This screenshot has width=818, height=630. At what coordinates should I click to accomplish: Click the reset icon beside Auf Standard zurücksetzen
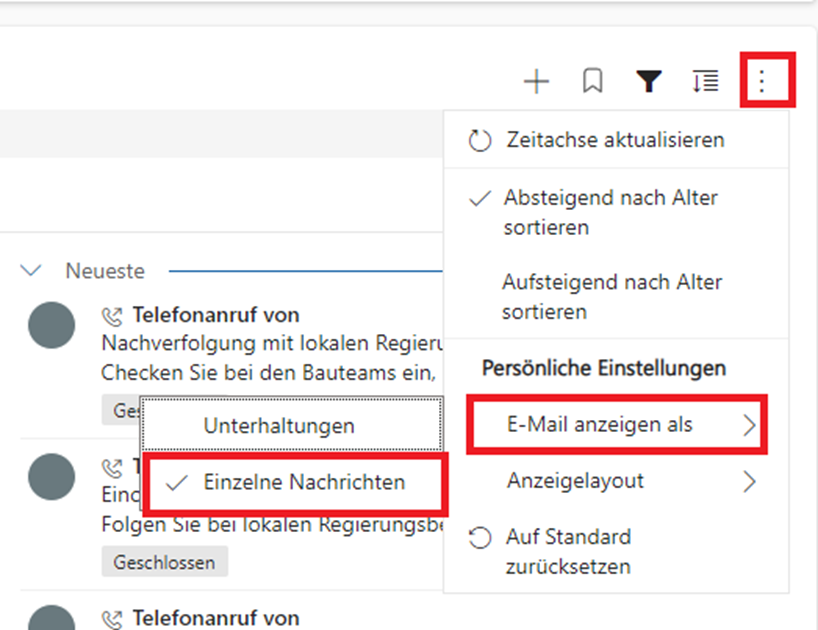tap(480, 538)
